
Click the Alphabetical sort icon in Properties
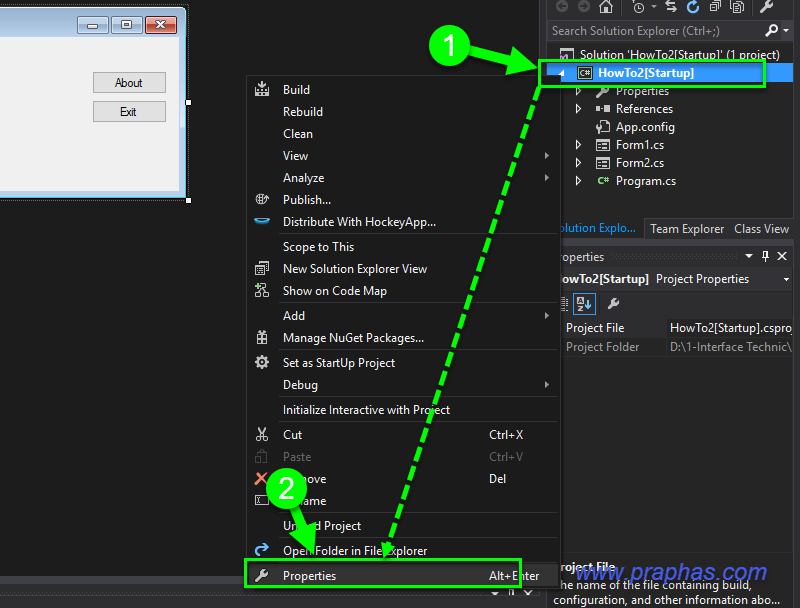pyautogui.click(x=584, y=304)
